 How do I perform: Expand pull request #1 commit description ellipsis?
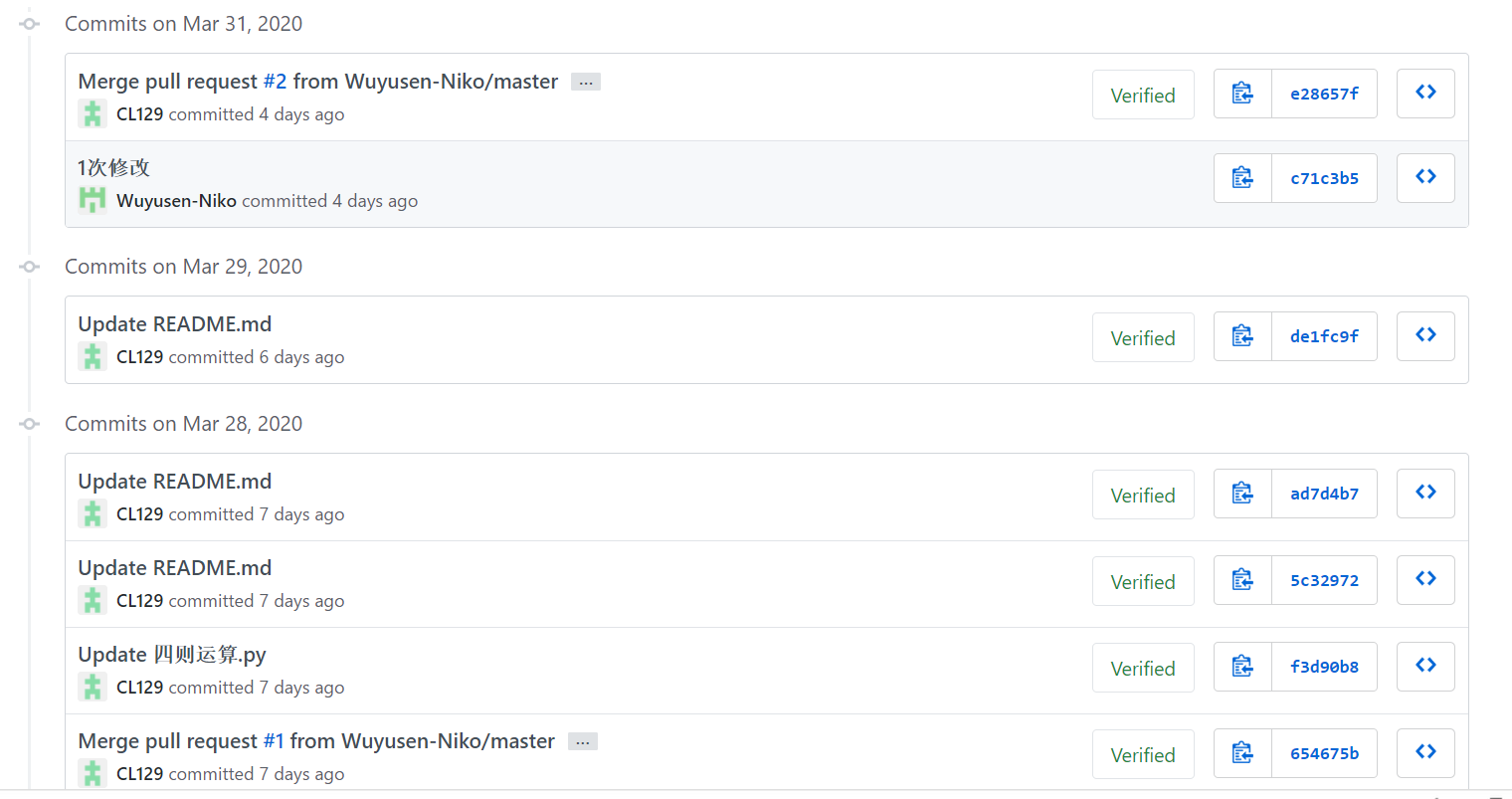(x=583, y=742)
